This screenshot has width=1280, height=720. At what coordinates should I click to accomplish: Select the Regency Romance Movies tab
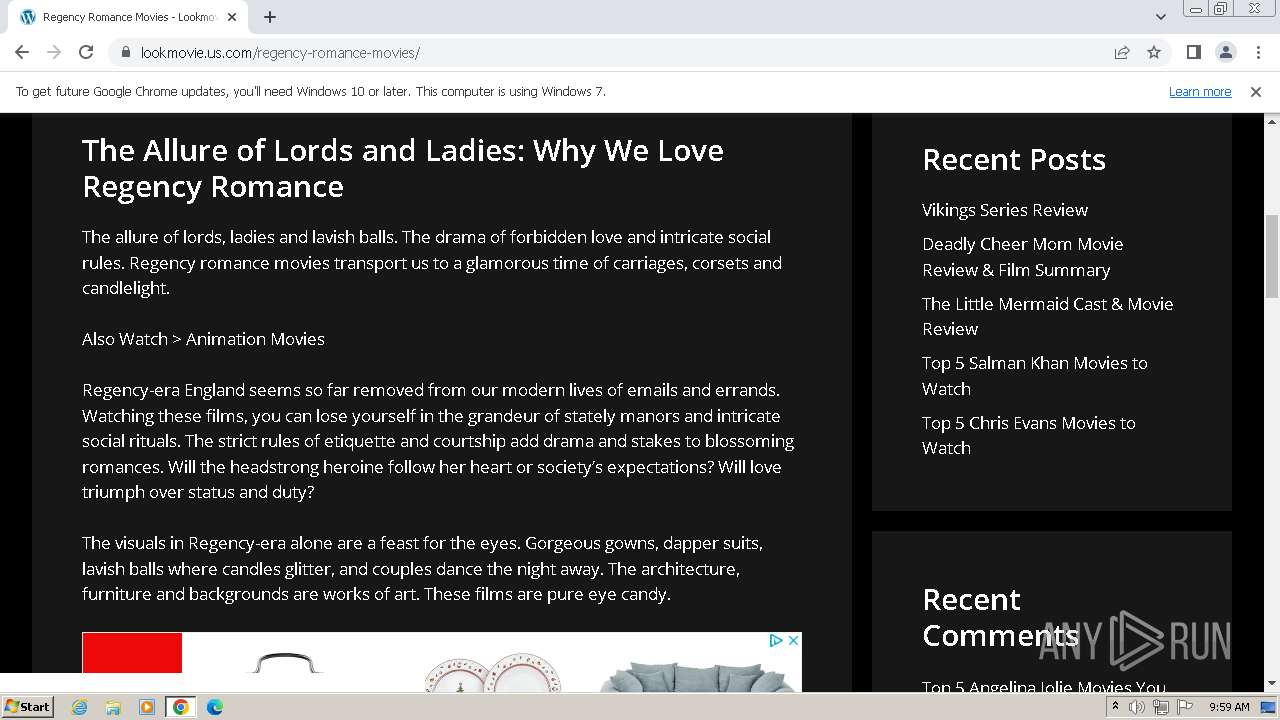tap(128, 17)
